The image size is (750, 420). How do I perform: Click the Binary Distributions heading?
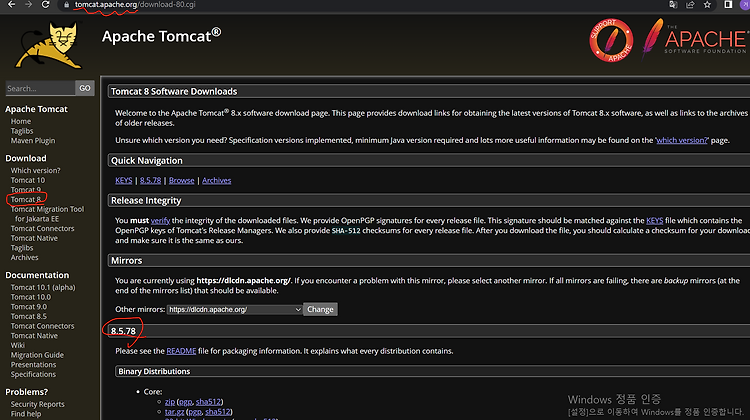(x=154, y=371)
